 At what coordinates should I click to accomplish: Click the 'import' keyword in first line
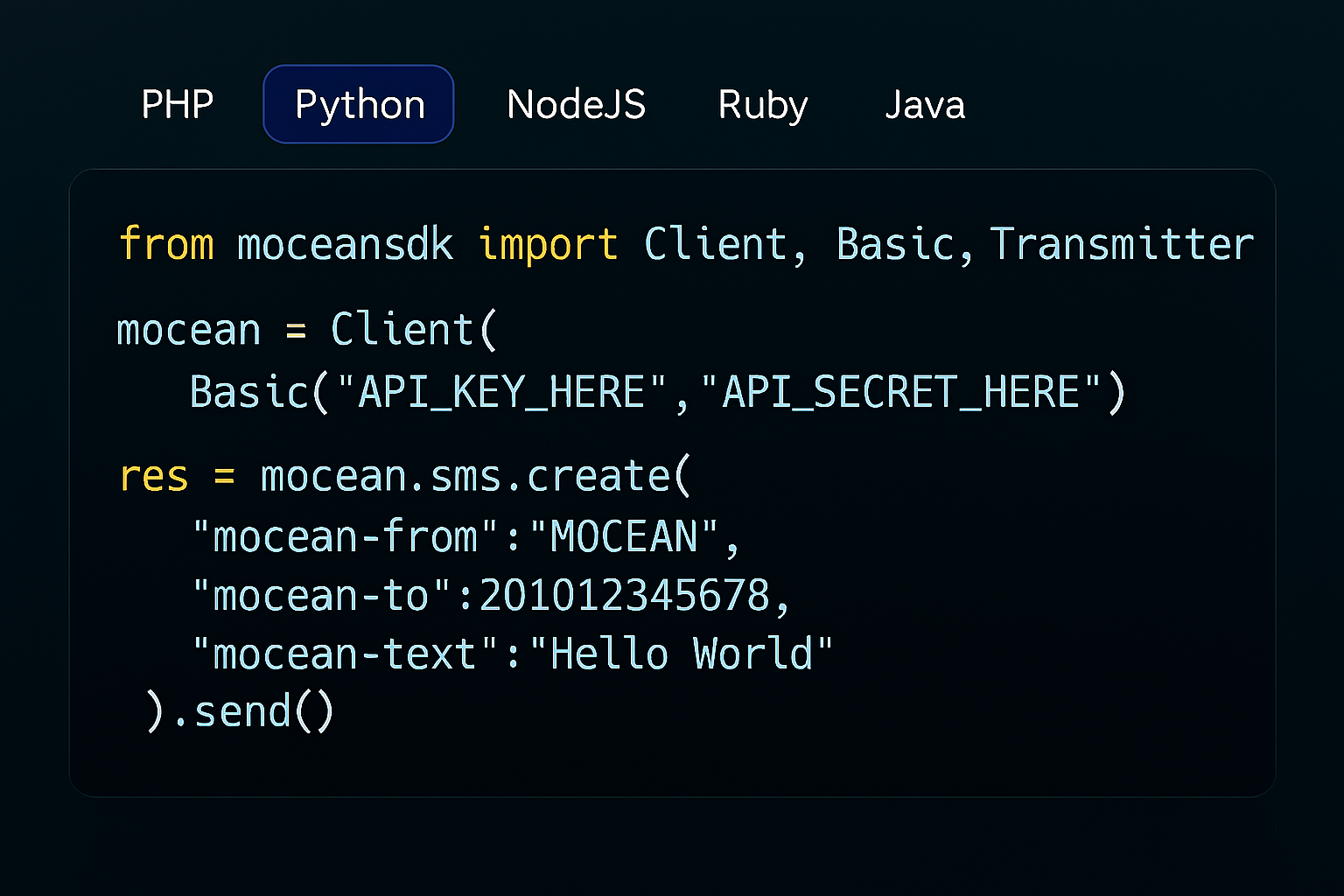click(x=548, y=244)
